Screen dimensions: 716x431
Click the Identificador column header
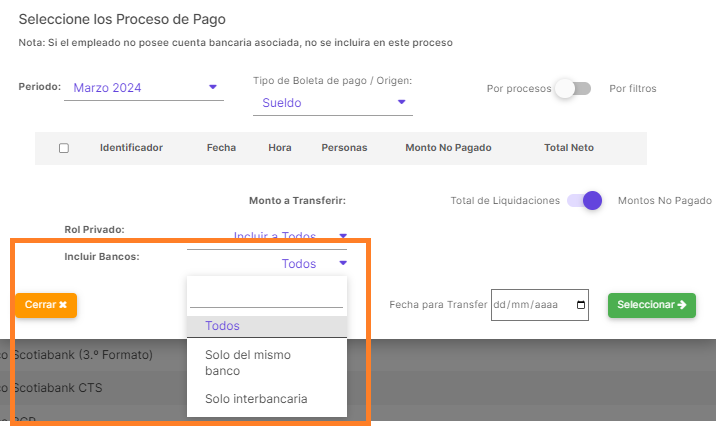click(131, 148)
